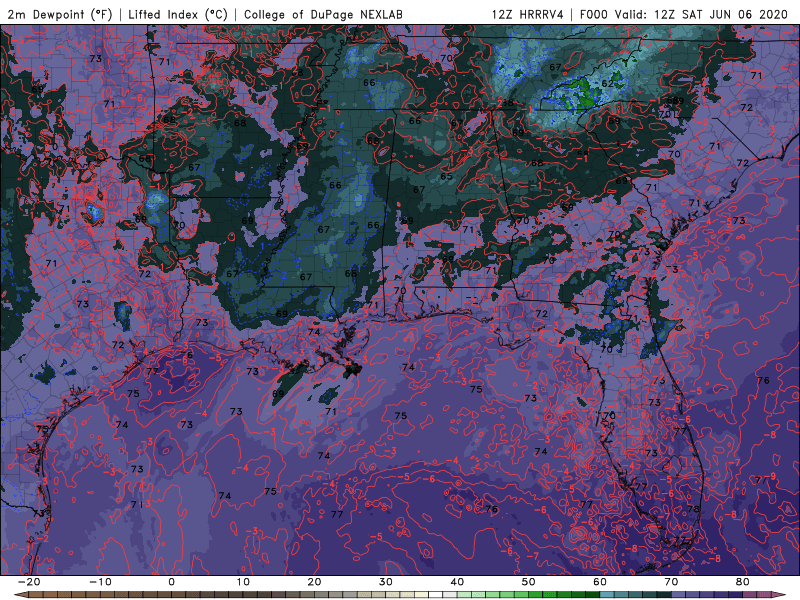Click the "F000 Valid: 12Z SAT JUN 06 2020" text
Viewport: 800px width, 600px height.
[x=684, y=14]
